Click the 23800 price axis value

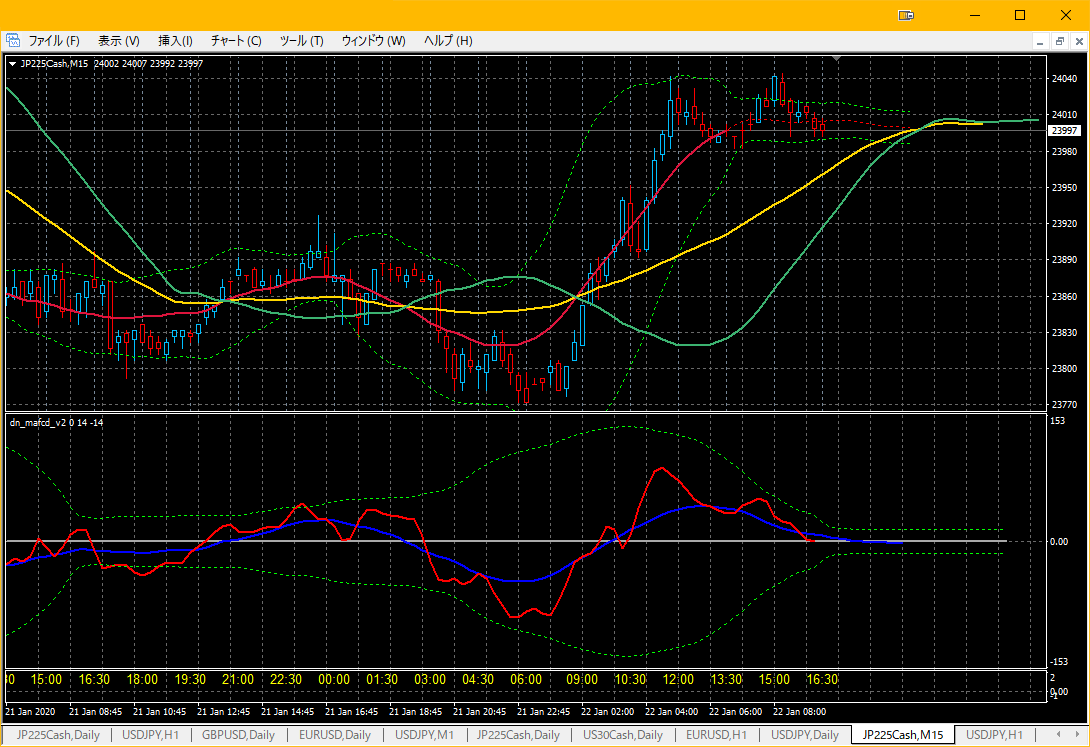click(x=1064, y=369)
